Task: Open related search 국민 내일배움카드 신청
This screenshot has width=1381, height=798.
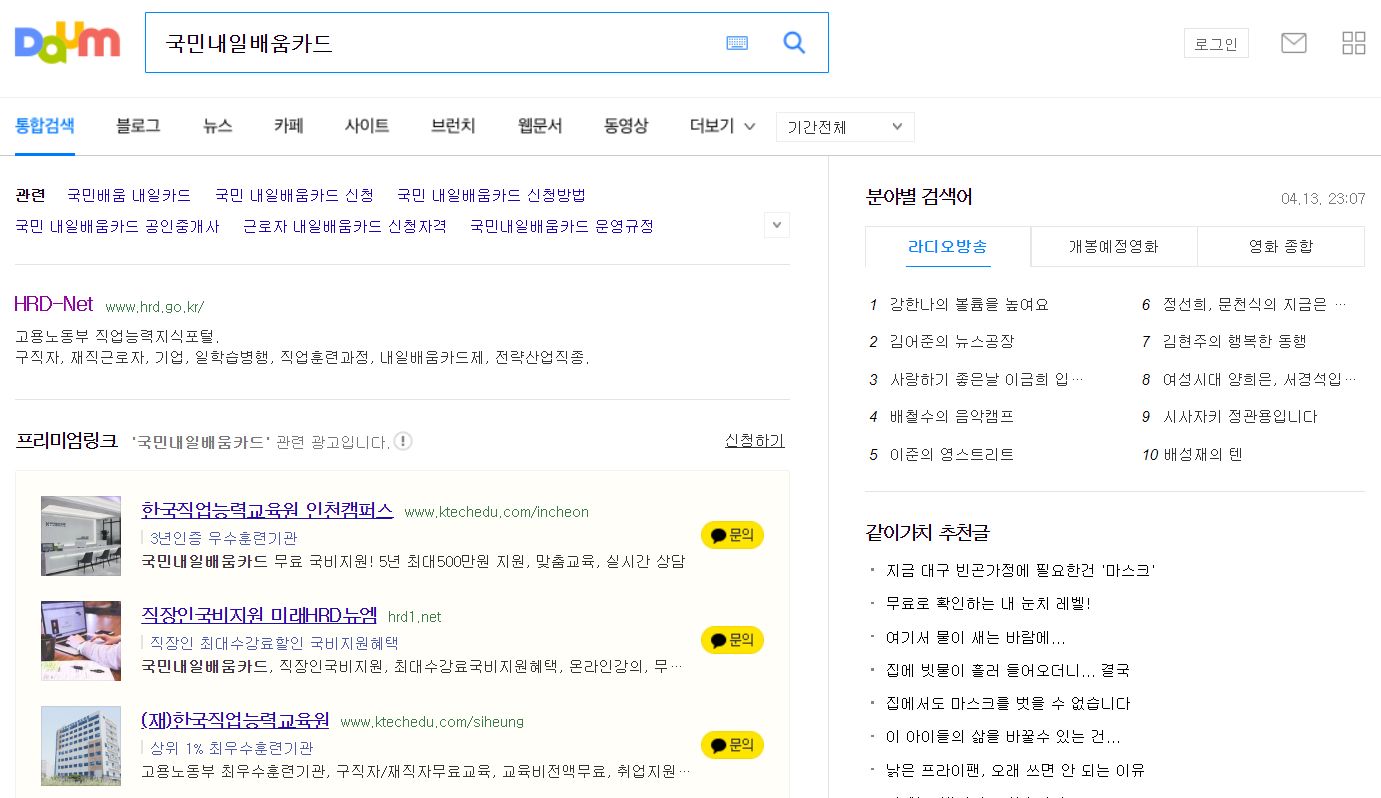Action: click(294, 195)
